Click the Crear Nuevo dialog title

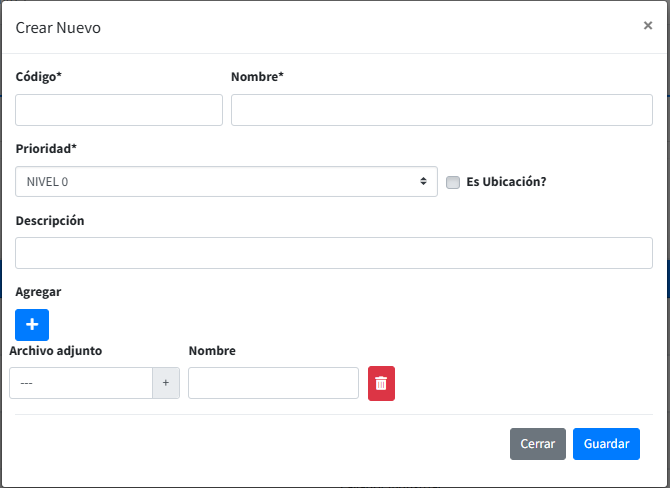tap(58, 28)
